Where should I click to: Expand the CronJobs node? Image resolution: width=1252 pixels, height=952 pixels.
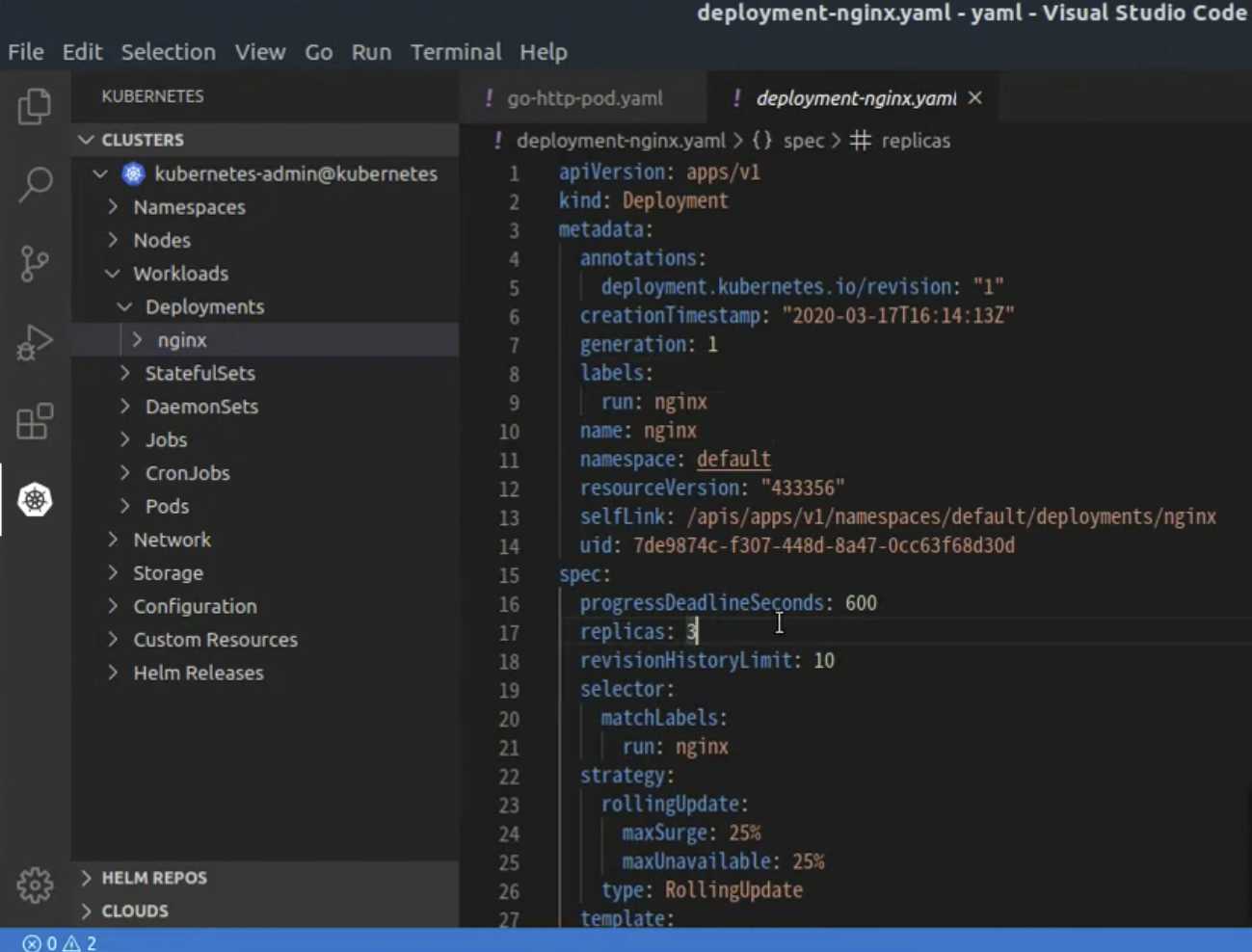(x=125, y=473)
